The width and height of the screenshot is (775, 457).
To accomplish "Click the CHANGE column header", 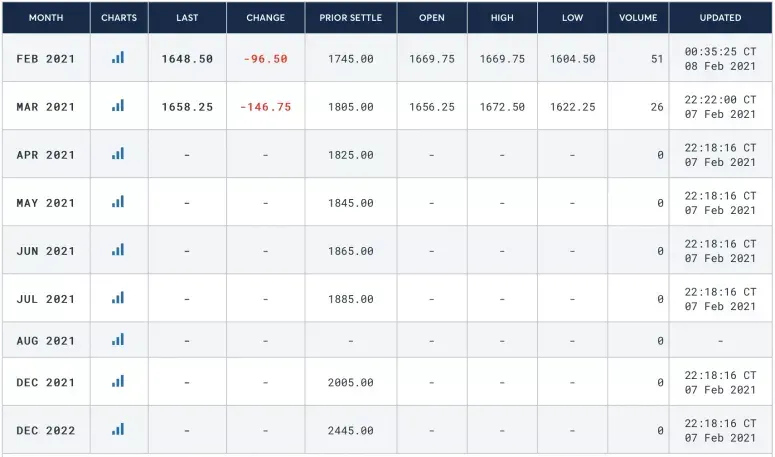I will point(266,18).
